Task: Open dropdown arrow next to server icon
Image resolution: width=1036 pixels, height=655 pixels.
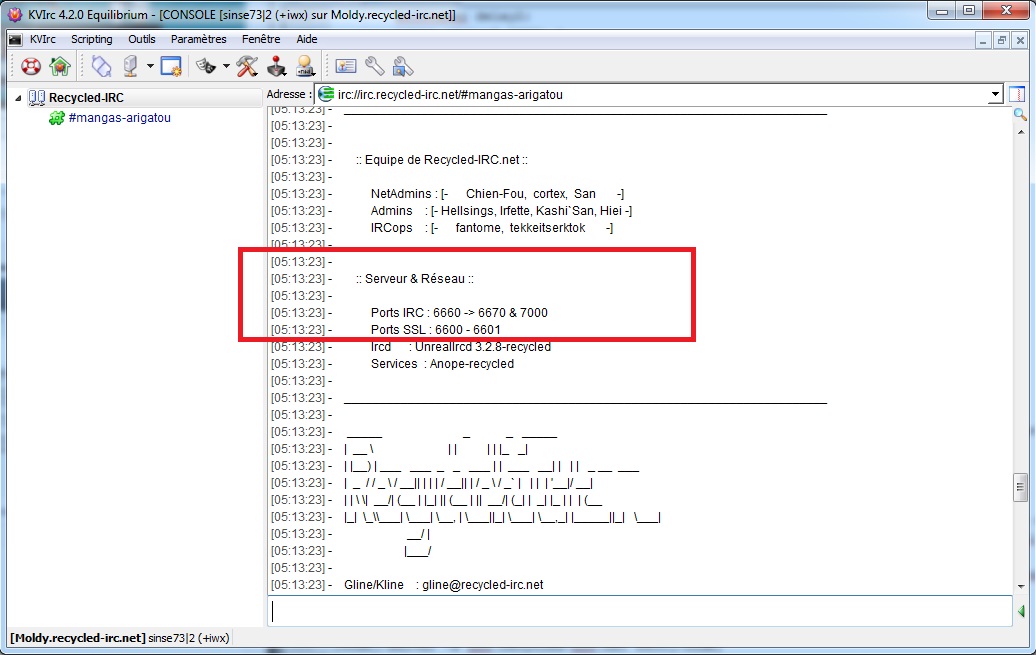Action: [x=150, y=66]
